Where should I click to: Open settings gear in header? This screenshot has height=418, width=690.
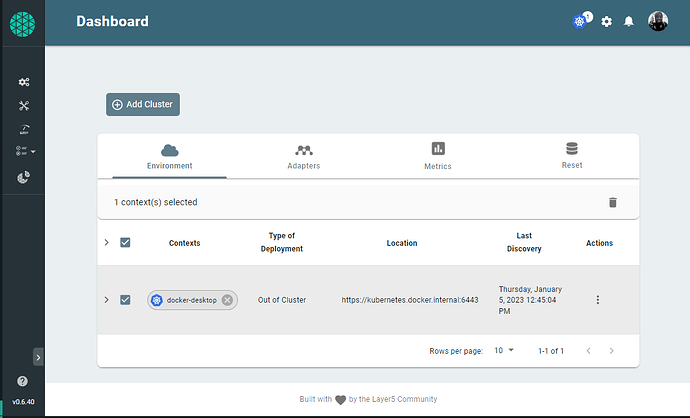pyautogui.click(x=606, y=21)
